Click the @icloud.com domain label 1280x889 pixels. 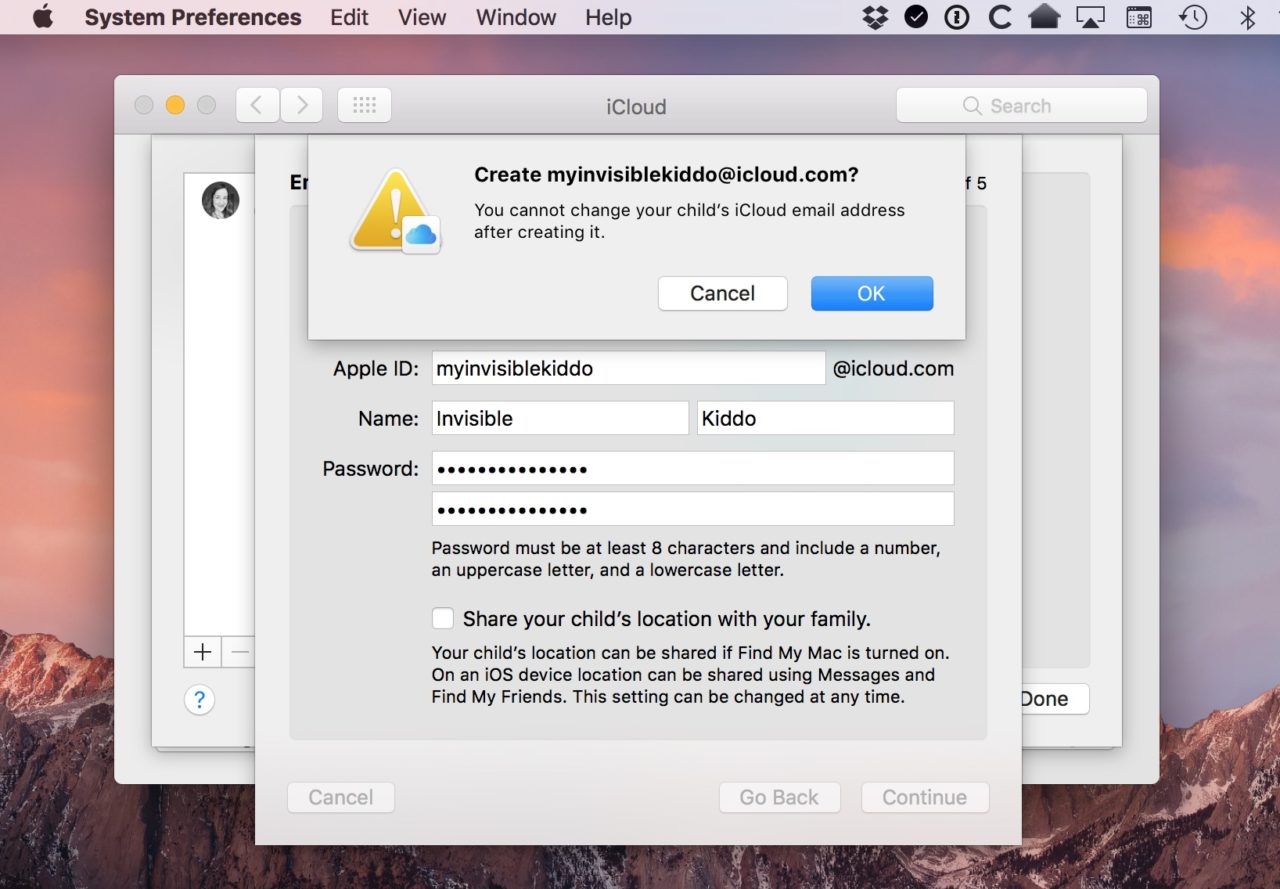893,368
